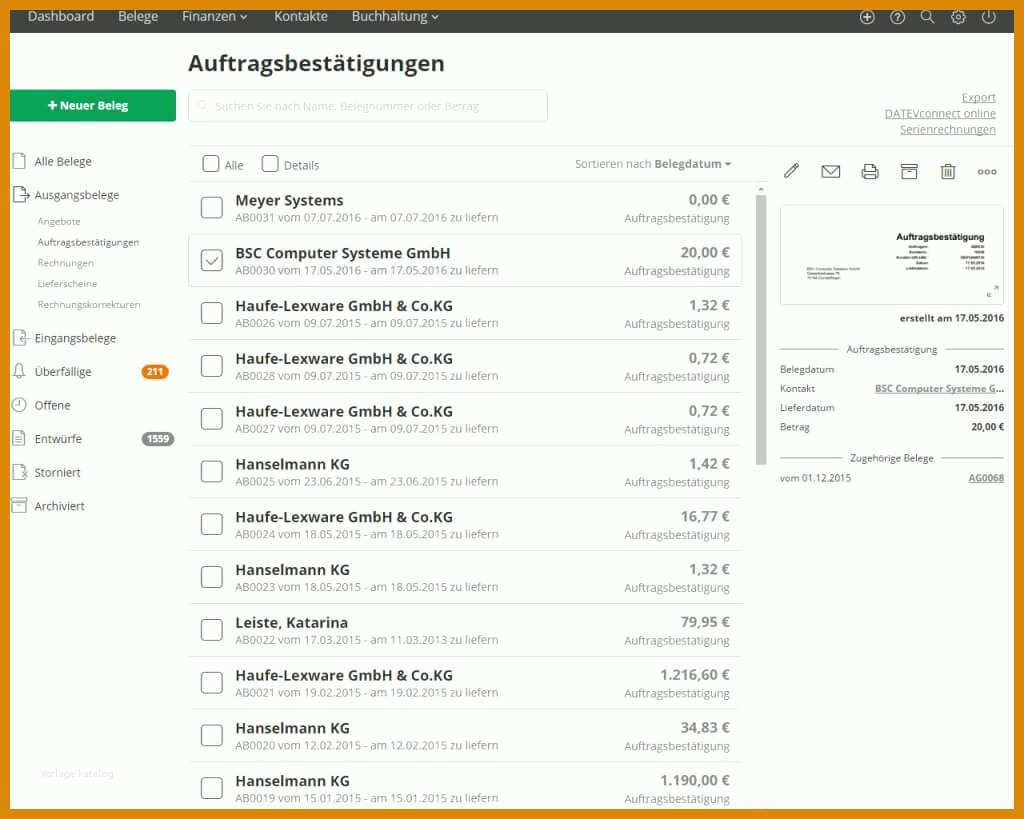Open the Finanzen dropdown menu
Image resolution: width=1024 pixels, height=819 pixels.
(214, 16)
